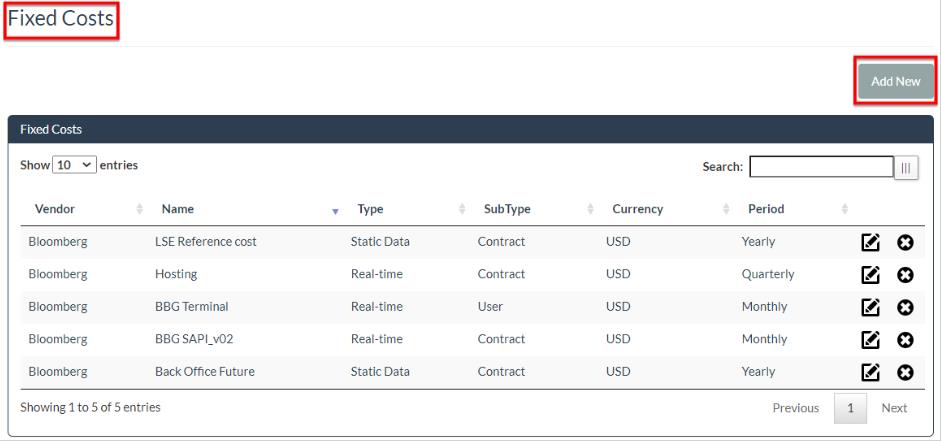Go to the Previous page
Image resolution: width=941 pixels, height=441 pixels.
point(795,408)
